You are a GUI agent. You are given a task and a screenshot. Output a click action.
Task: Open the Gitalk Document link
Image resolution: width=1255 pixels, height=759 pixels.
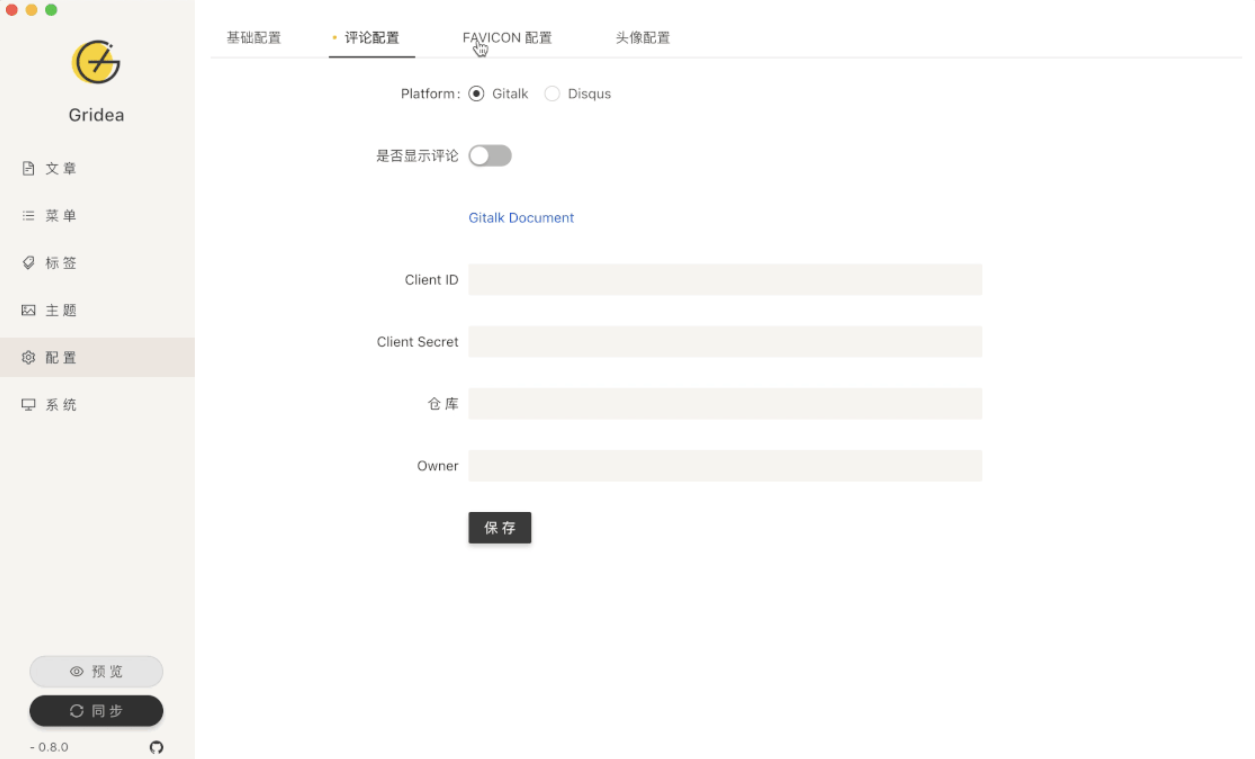(x=521, y=217)
